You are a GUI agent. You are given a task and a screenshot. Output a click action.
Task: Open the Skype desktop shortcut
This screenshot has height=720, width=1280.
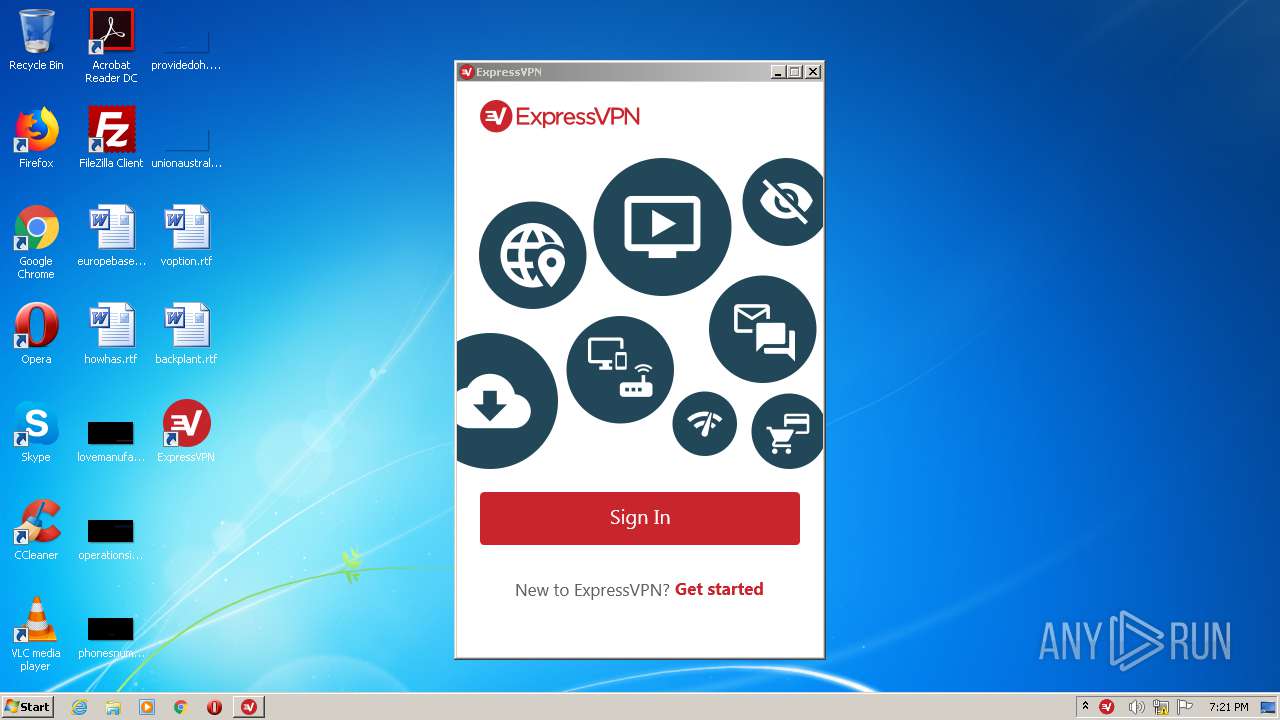pyautogui.click(x=36, y=432)
